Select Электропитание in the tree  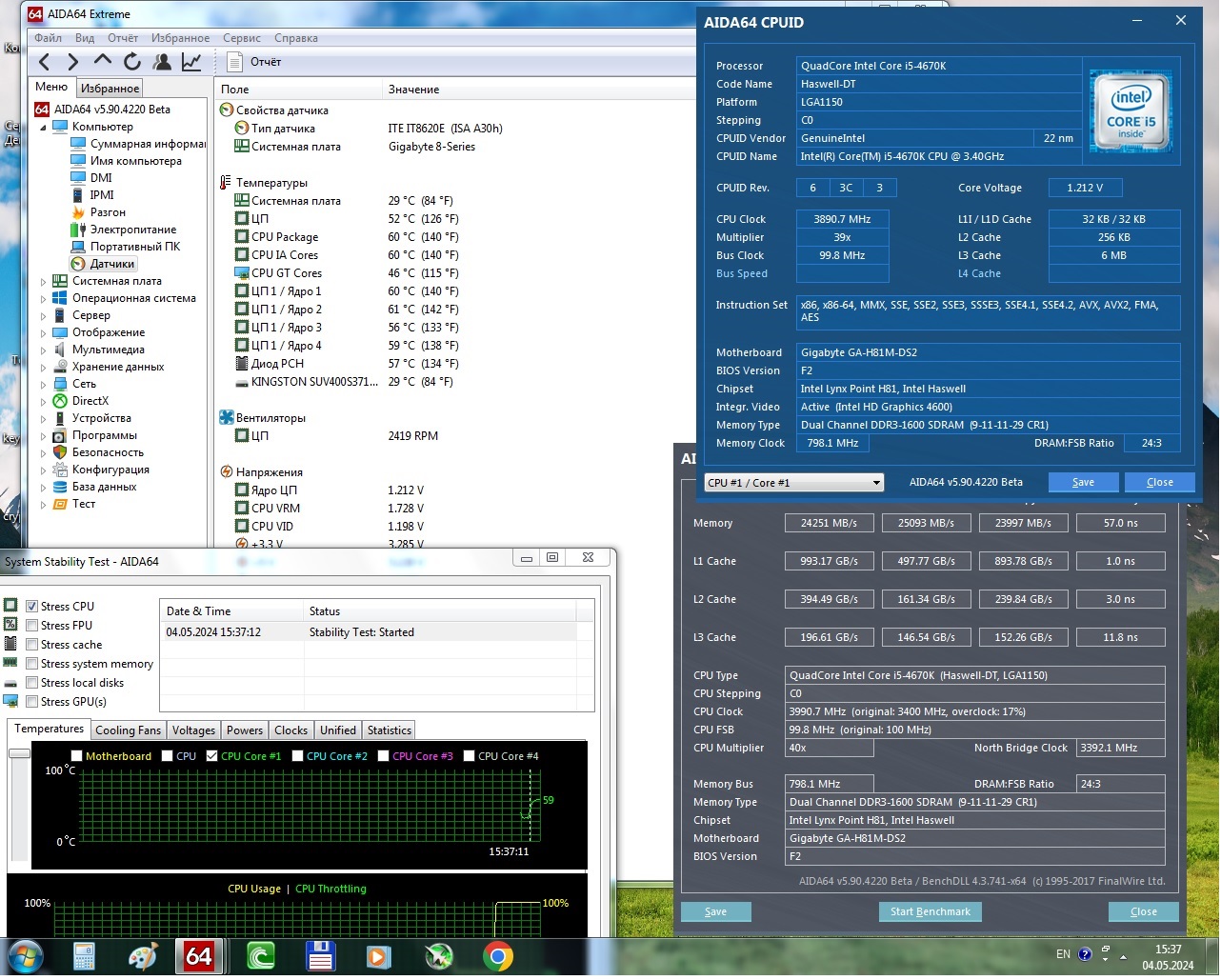point(124,230)
